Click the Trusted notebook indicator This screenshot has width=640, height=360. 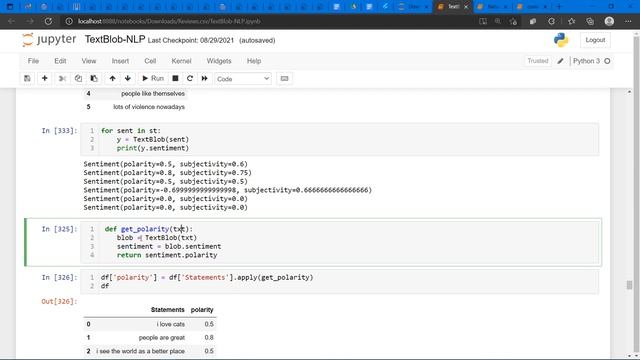(x=538, y=61)
